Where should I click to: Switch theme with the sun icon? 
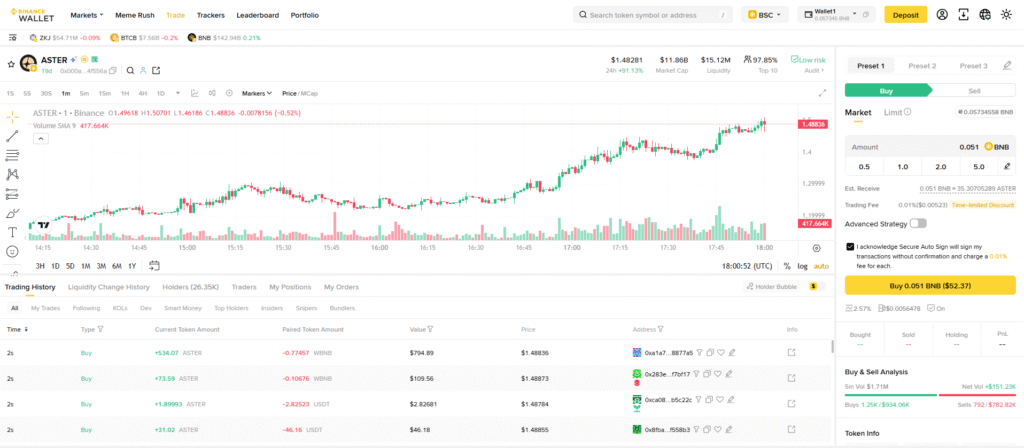(1008, 15)
